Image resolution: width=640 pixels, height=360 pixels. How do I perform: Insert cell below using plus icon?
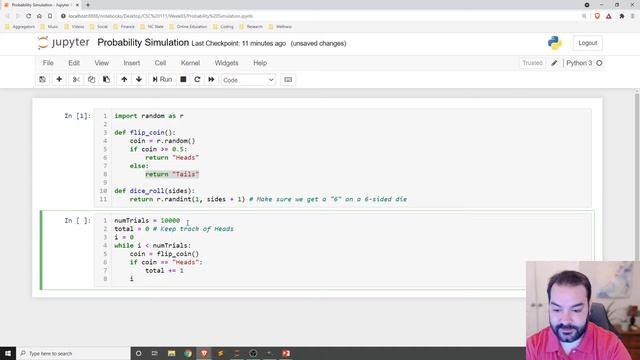pos(59,80)
